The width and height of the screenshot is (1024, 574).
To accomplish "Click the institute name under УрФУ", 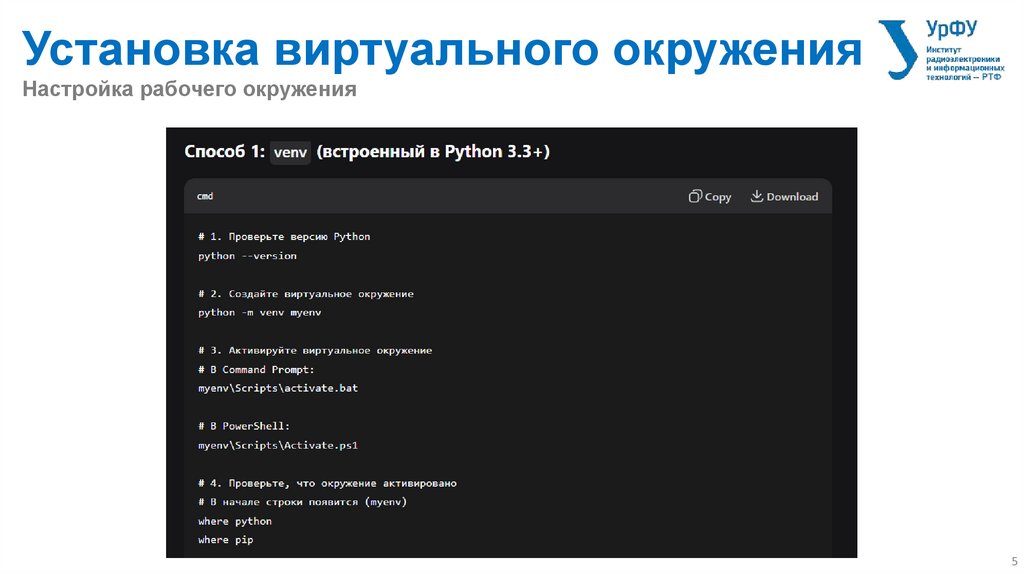I will (965, 63).
